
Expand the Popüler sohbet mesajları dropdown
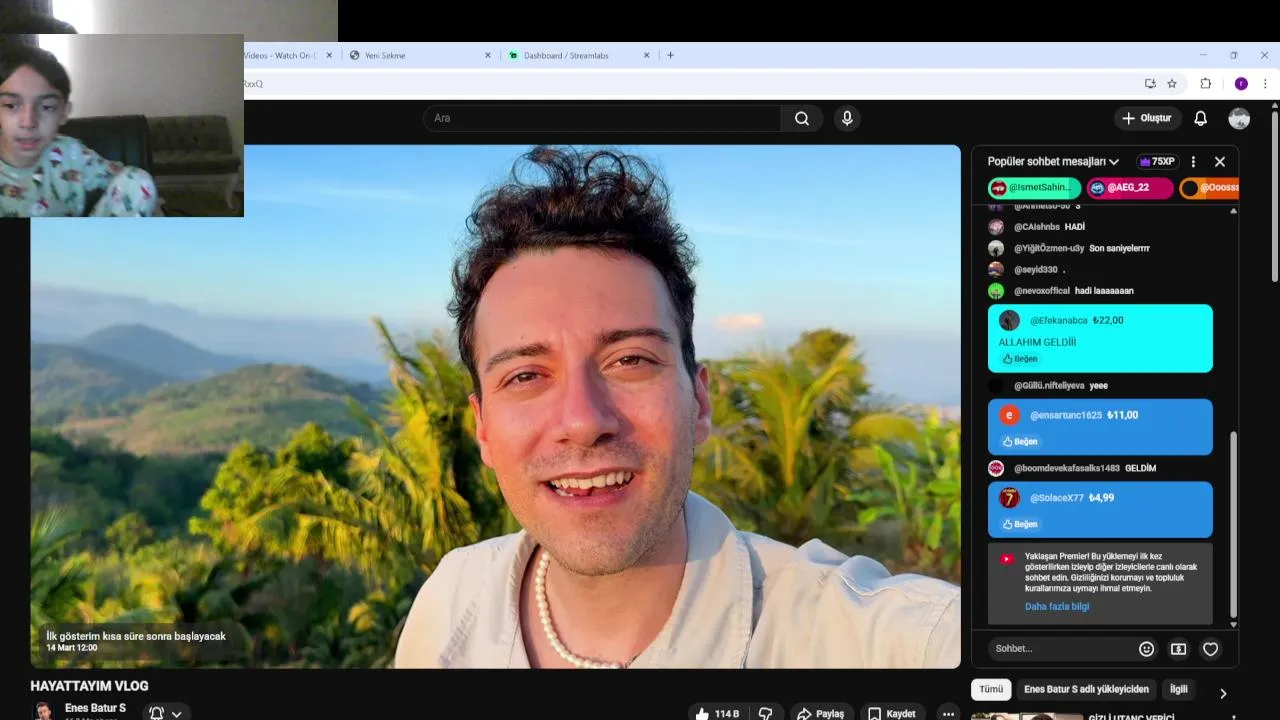pos(1053,161)
